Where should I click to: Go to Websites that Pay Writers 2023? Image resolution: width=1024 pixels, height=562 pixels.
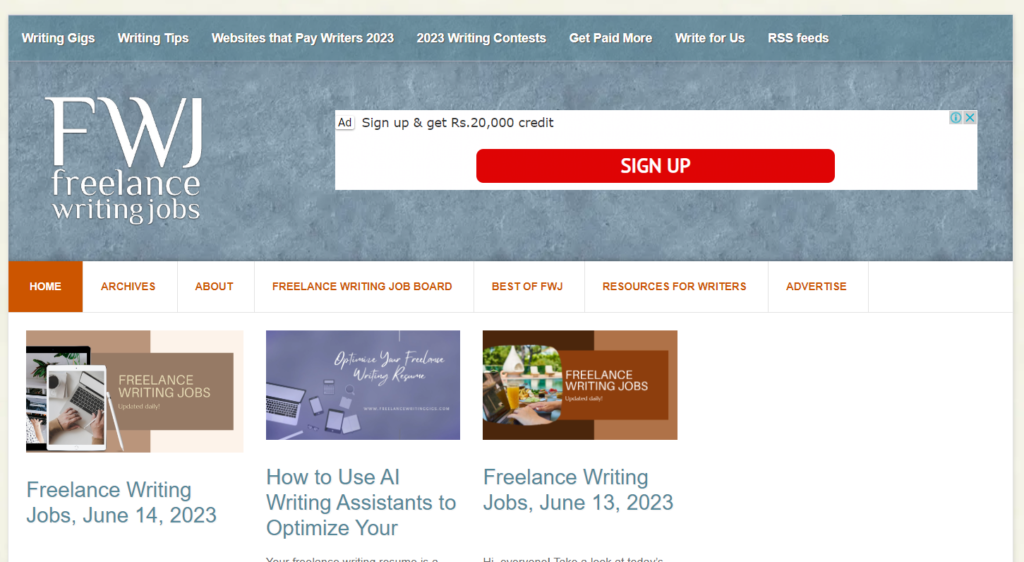[x=302, y=38]
